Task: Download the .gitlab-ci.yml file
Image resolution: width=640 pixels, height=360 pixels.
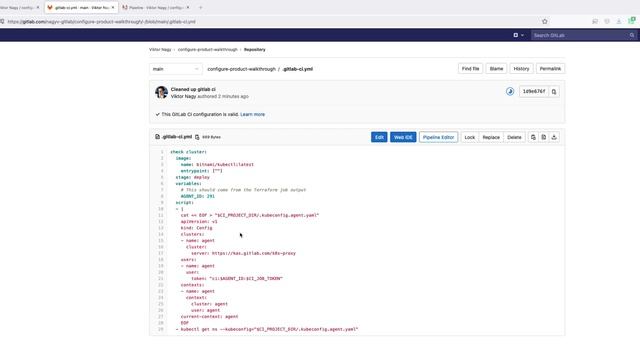Action: pyautogui.click(x=554, y=137)
